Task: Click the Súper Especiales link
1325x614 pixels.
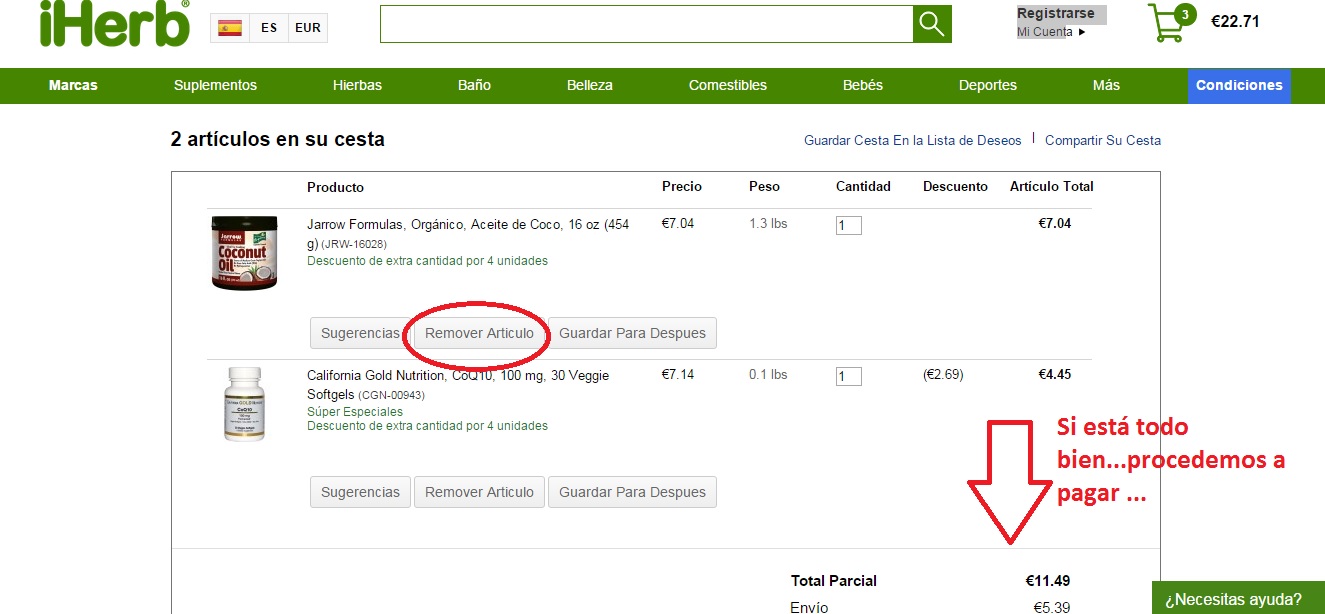Action: tap(355, 412)
